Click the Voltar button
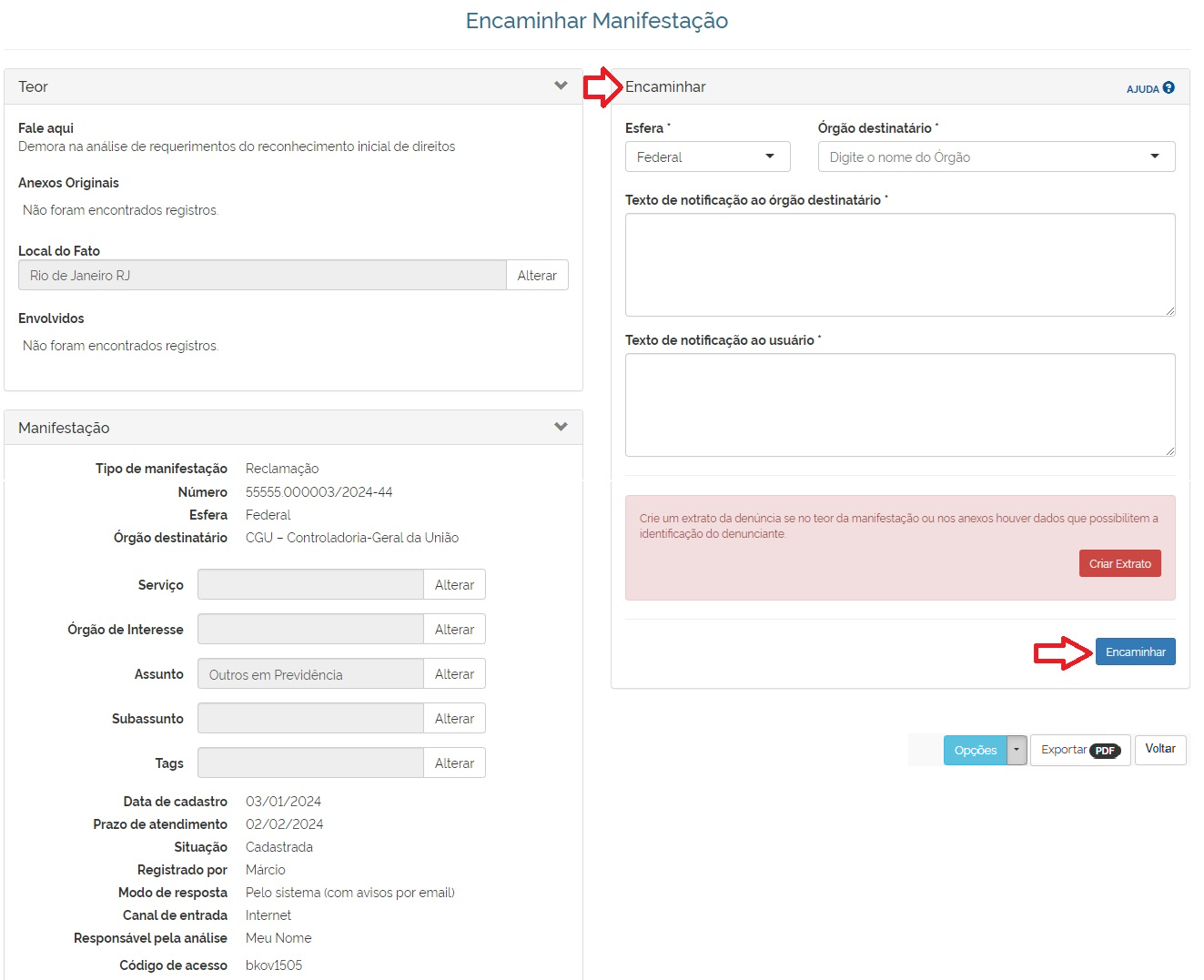The image size is (1204, 980). 1159,749
